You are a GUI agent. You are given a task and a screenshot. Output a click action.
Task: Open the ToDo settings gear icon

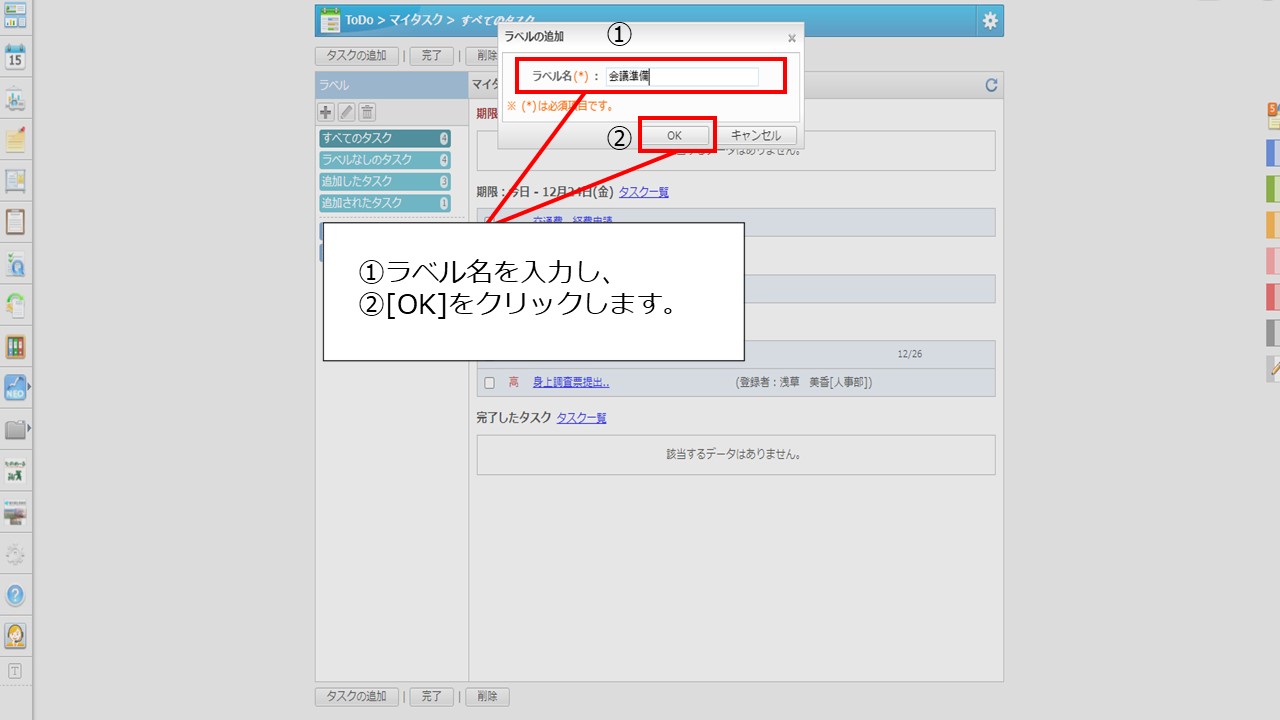[990, 21]
